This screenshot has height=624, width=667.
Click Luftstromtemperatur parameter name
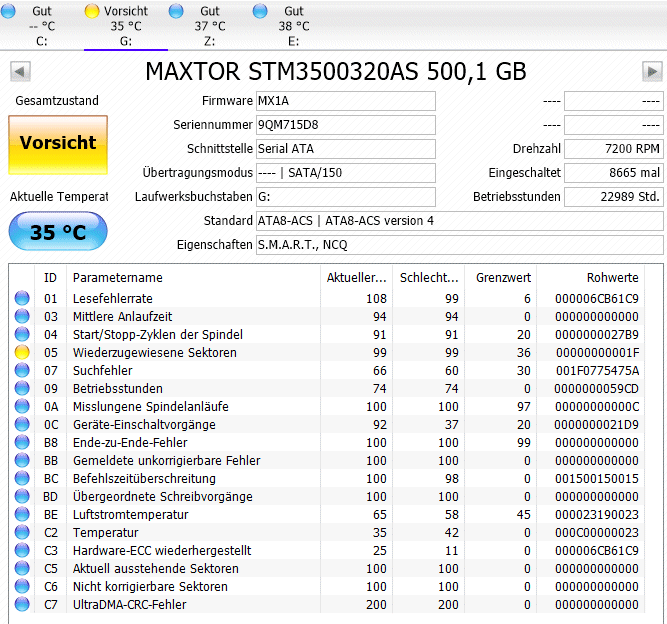tap(130, 515)
